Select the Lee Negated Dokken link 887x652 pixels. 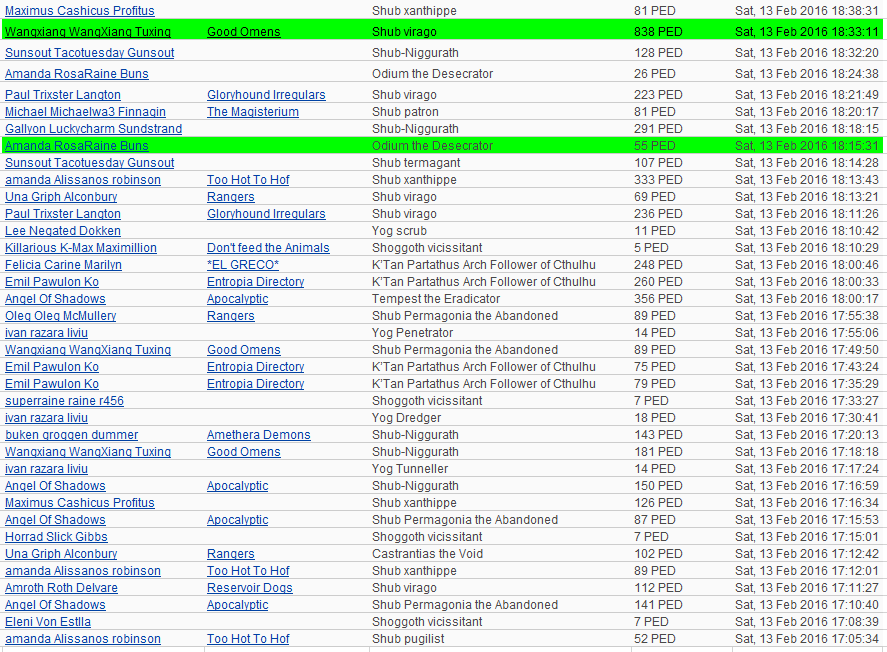click(x=62, y=231)
